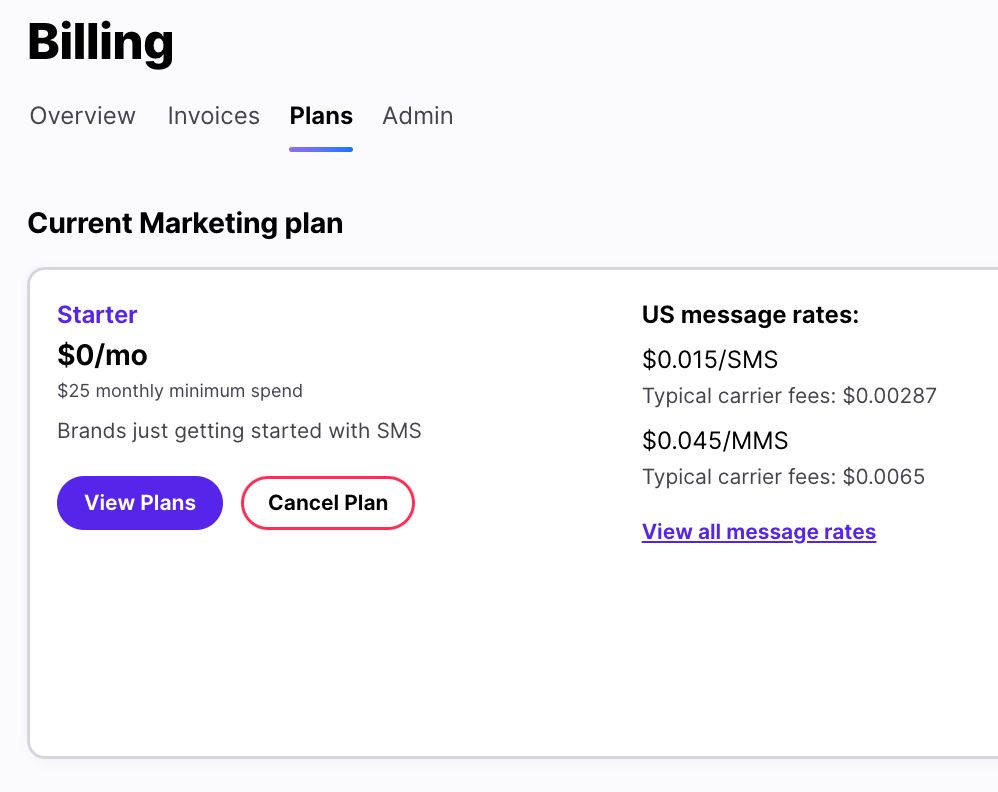Select the Current Marketing plan heading
The width and height of the screenshot is (998, 792).
click(x=185, y=223)
